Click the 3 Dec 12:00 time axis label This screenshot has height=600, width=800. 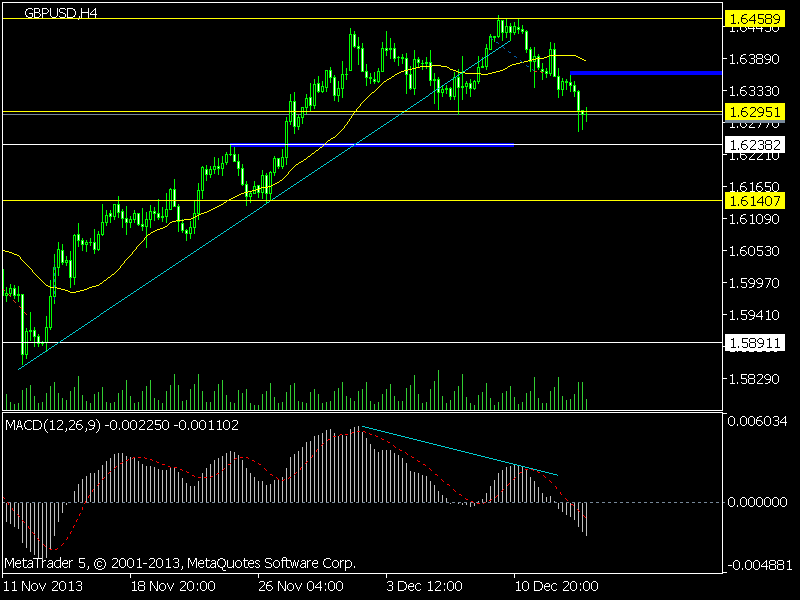point(424,586)
